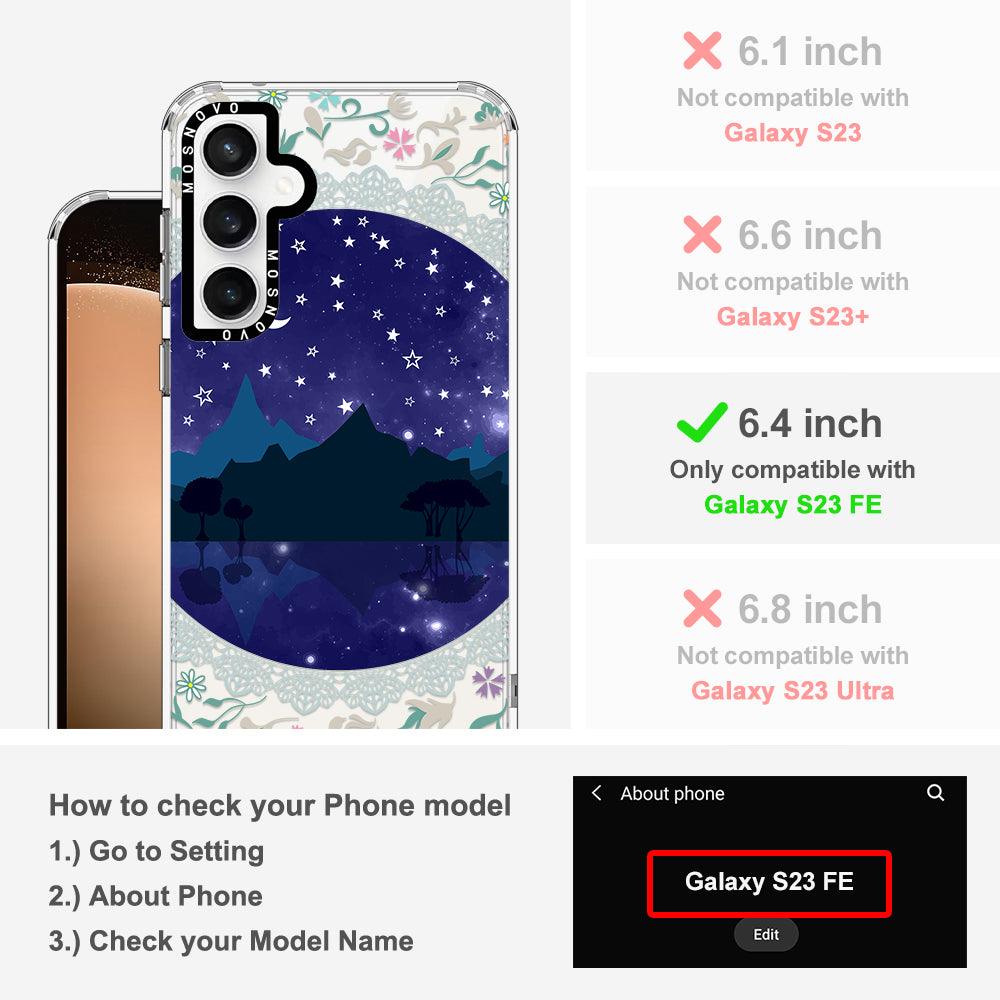Image resolution: width=1000 pixels, height=1000 pixels.
Task: Click the front-facing phone screen image
Action: pyautogui.click(x=106, y=459)
